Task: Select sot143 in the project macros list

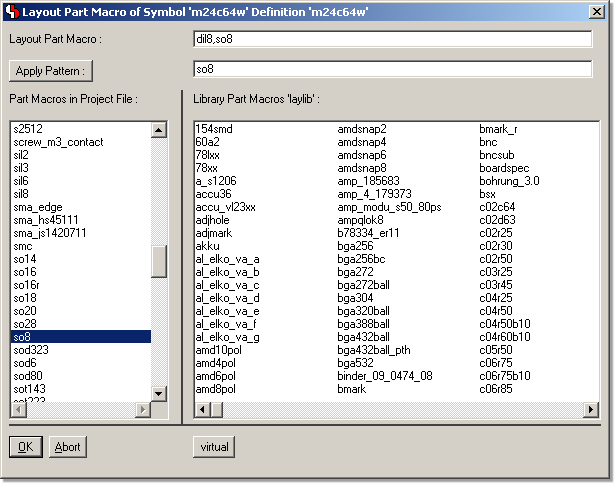Action: point(29,389)
